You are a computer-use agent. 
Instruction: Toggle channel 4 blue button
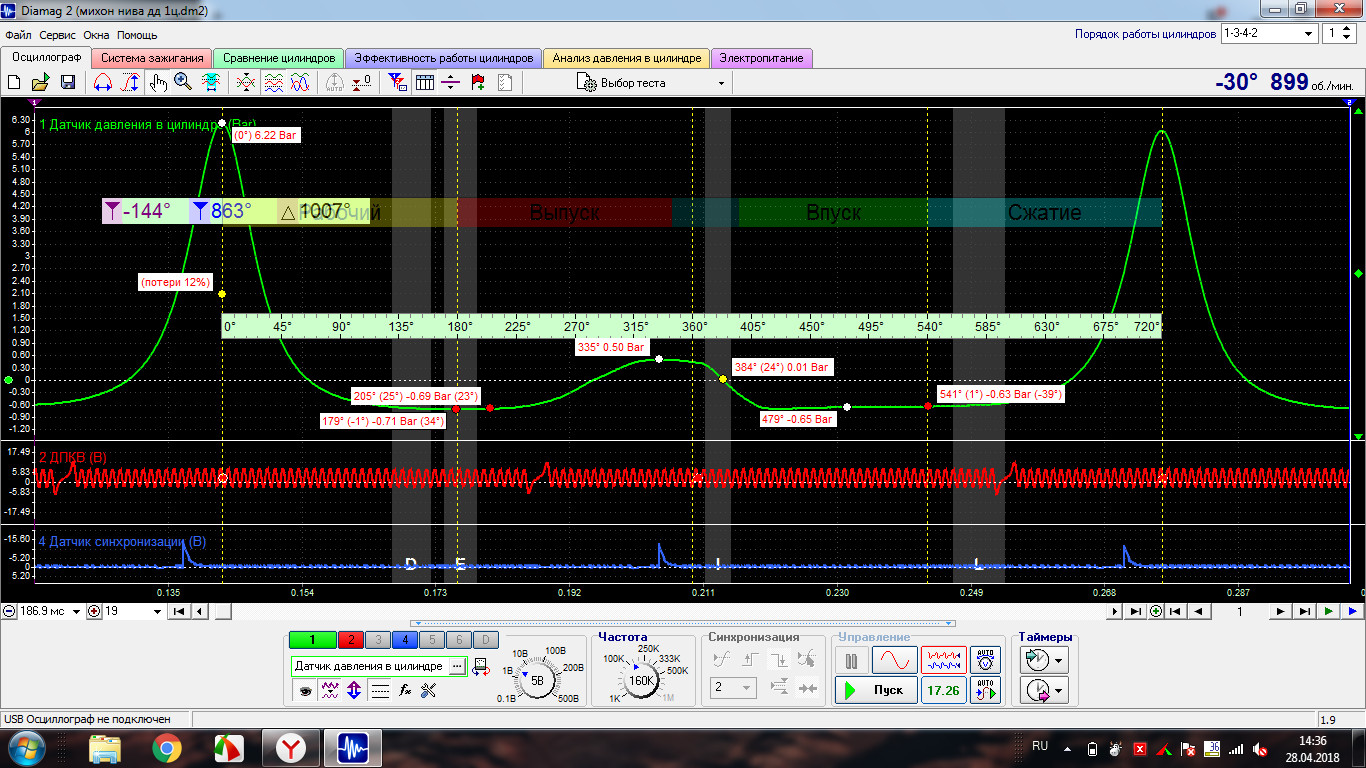pos(404,640)
